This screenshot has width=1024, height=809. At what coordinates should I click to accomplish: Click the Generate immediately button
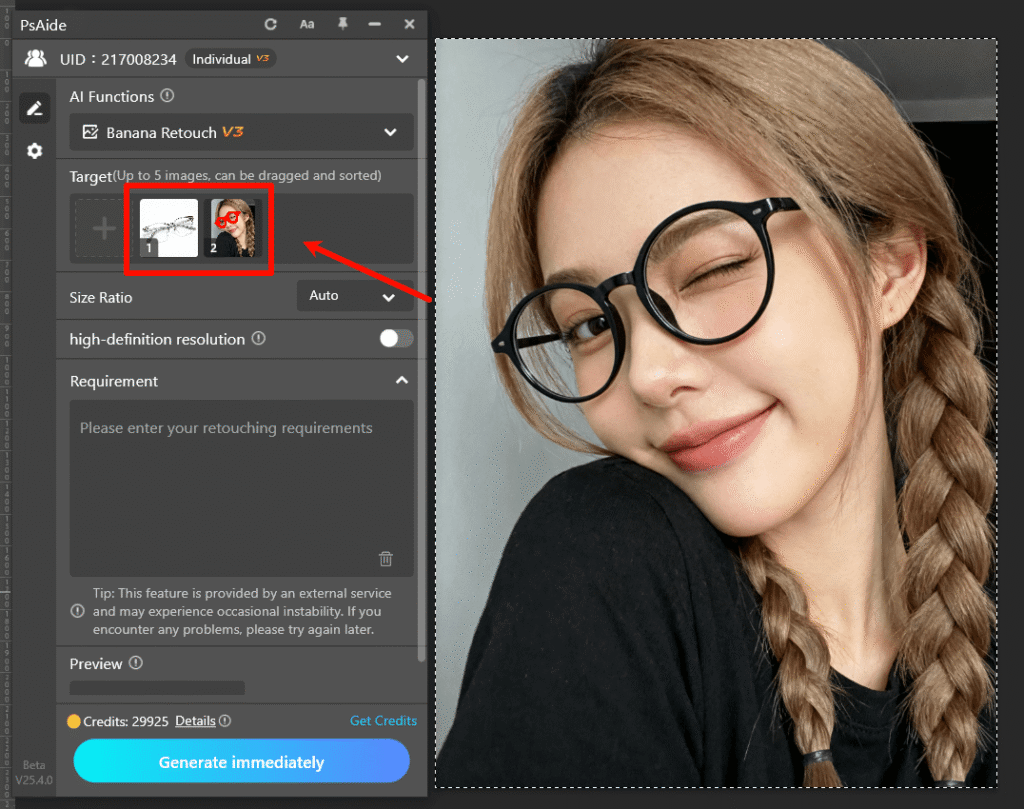coord(240,761)
